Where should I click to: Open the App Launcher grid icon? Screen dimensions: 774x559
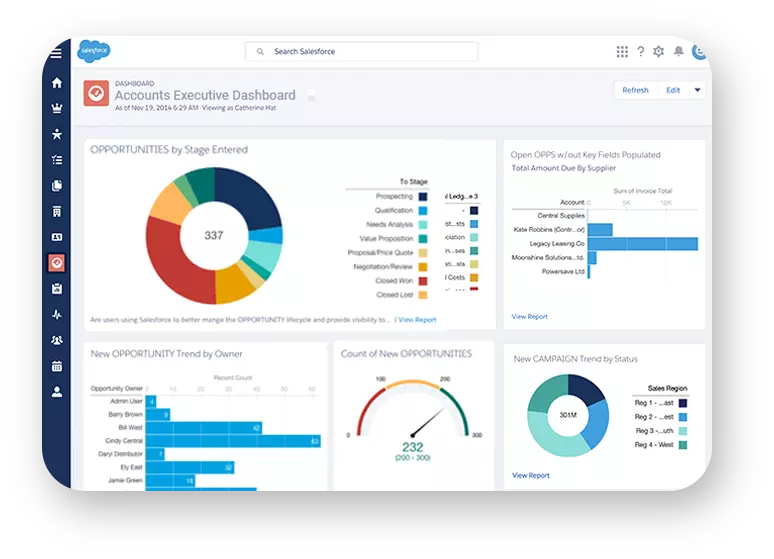pyautogui.click(x=622, y=51)
